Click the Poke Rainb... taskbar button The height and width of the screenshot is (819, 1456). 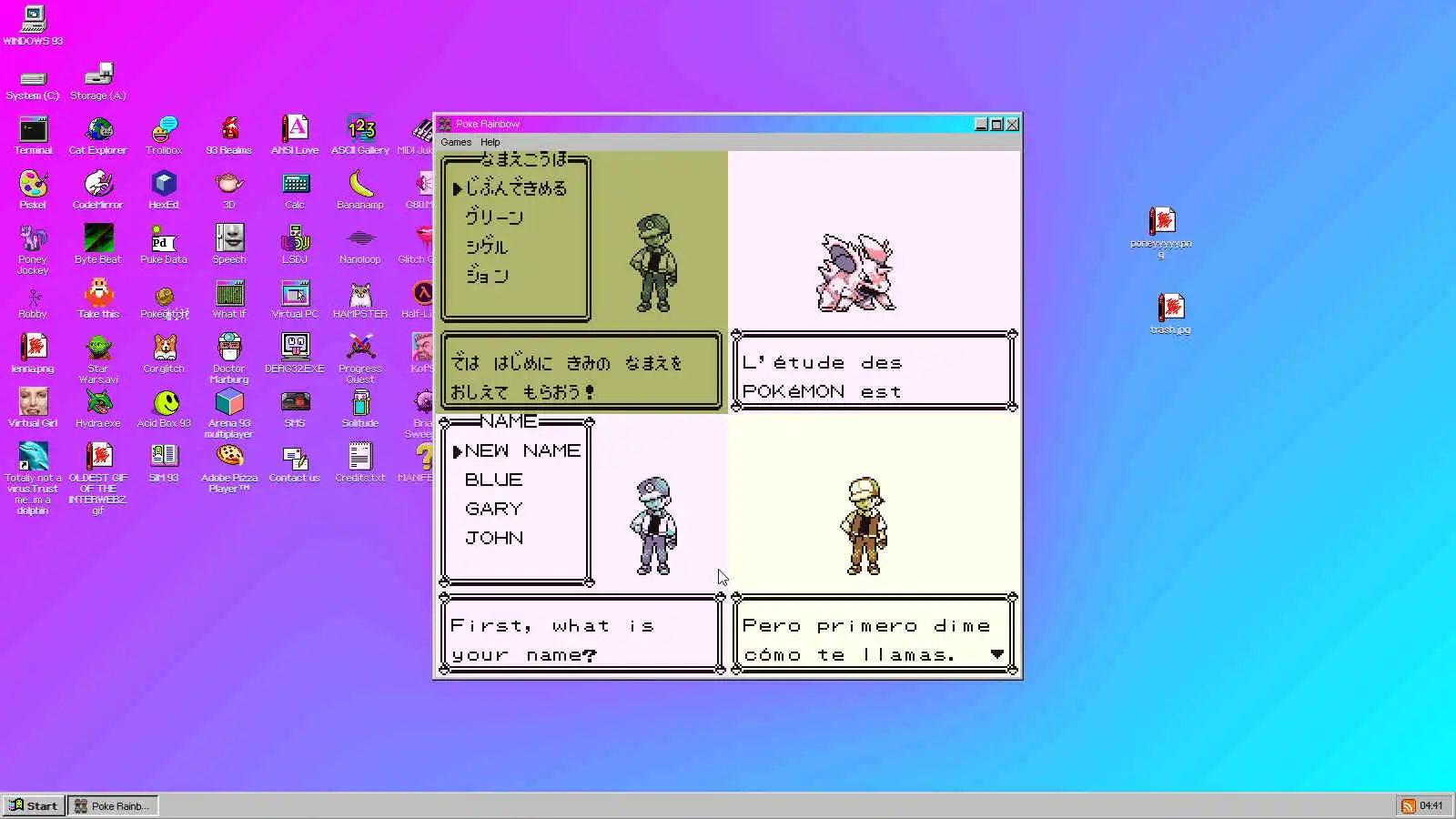[113, 805]
